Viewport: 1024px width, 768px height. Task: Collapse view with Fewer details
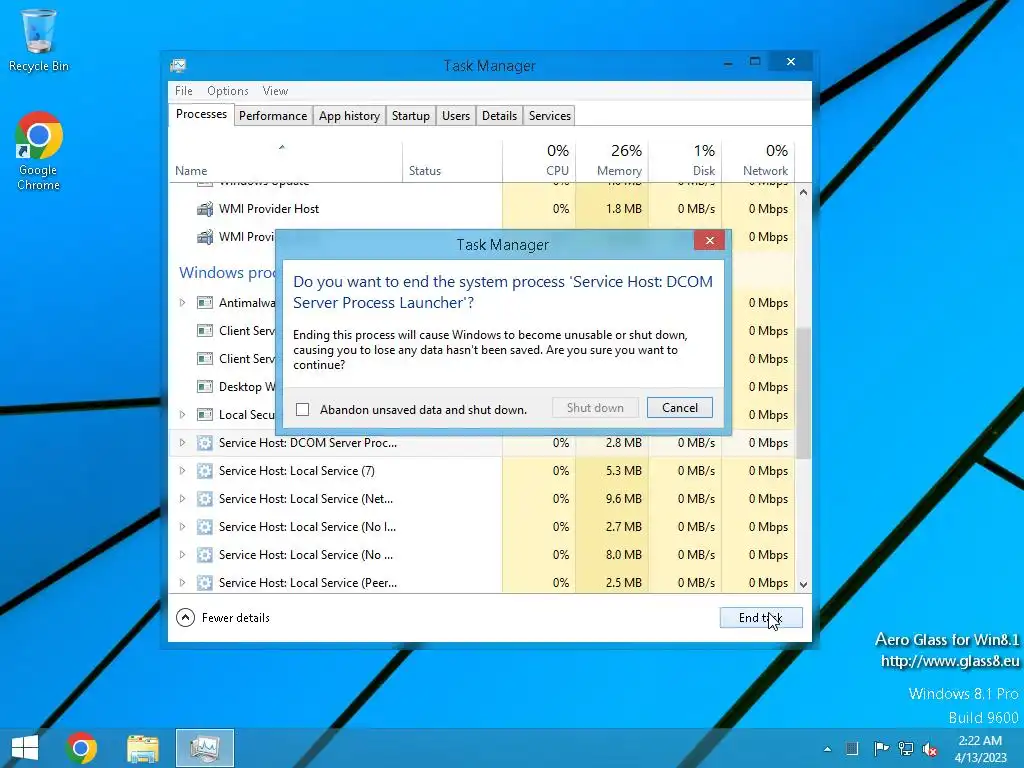pos(223,617)
